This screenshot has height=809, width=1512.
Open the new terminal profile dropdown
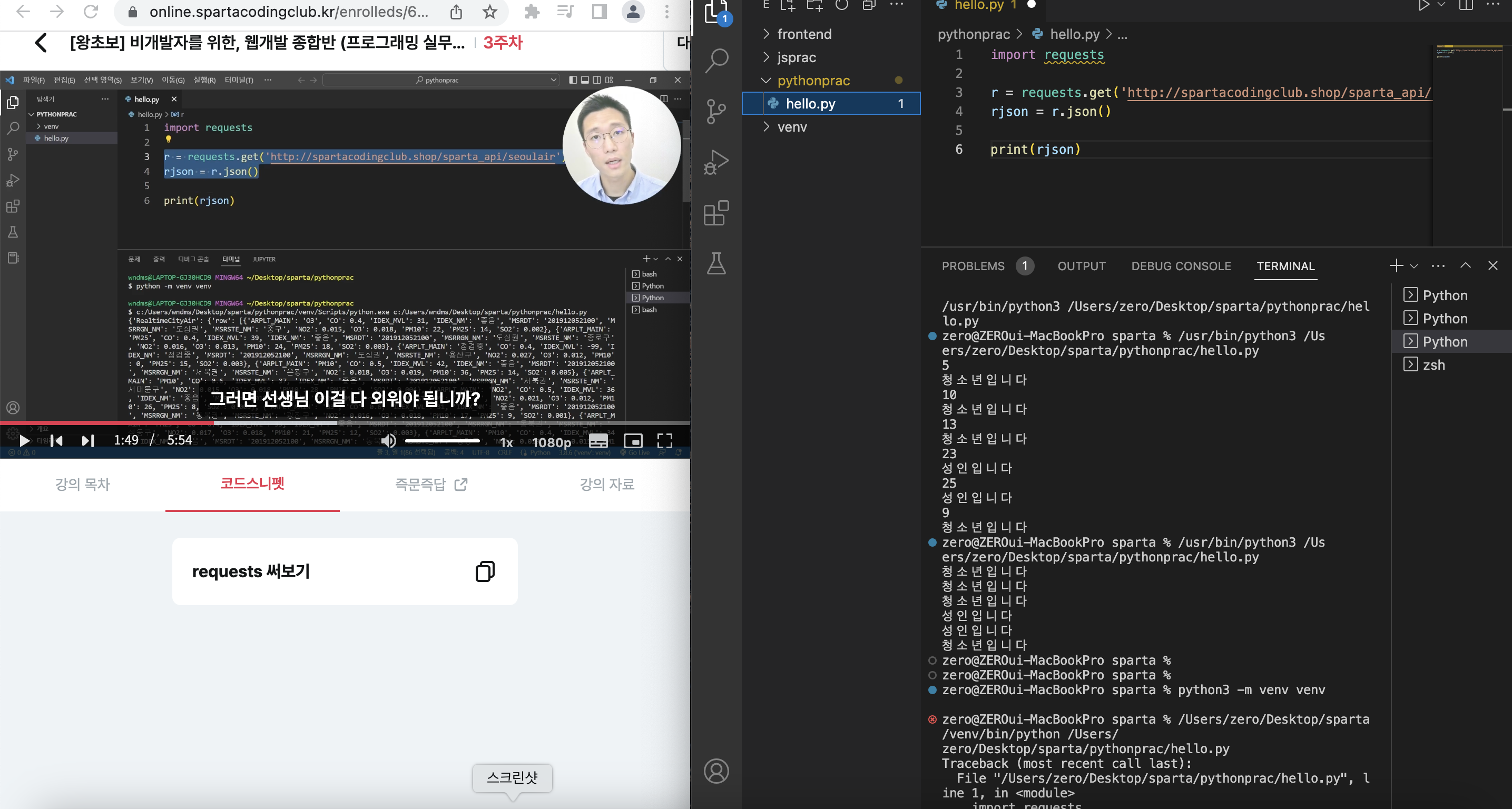click(x=1414, y=267)
